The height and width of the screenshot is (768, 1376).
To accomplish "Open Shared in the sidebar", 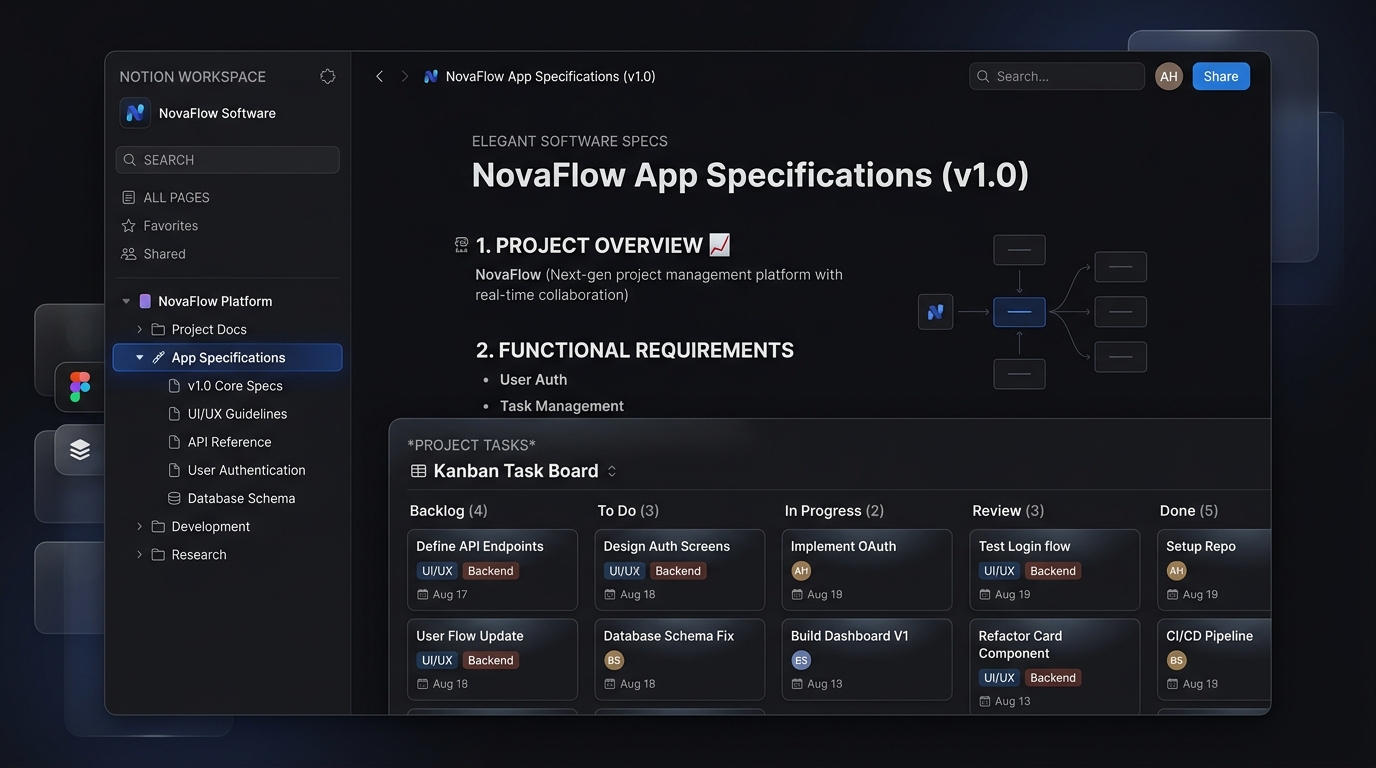I will [164, 254].
